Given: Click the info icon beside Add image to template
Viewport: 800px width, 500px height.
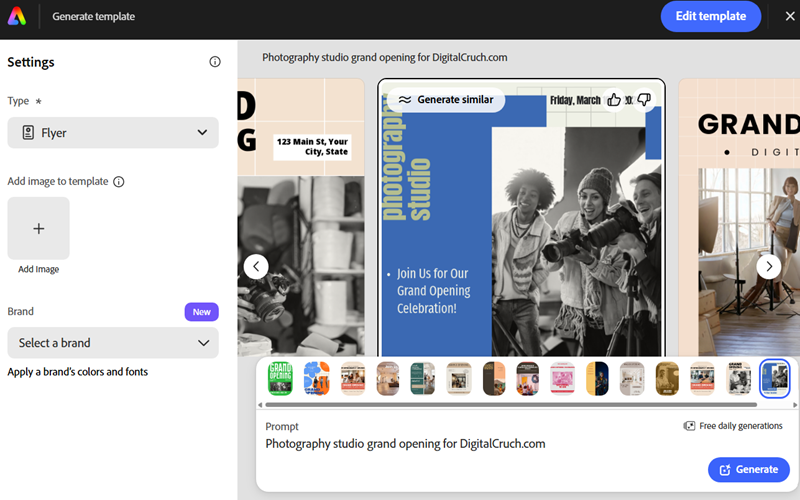Looking at the screenshot, I should point(118,182).
